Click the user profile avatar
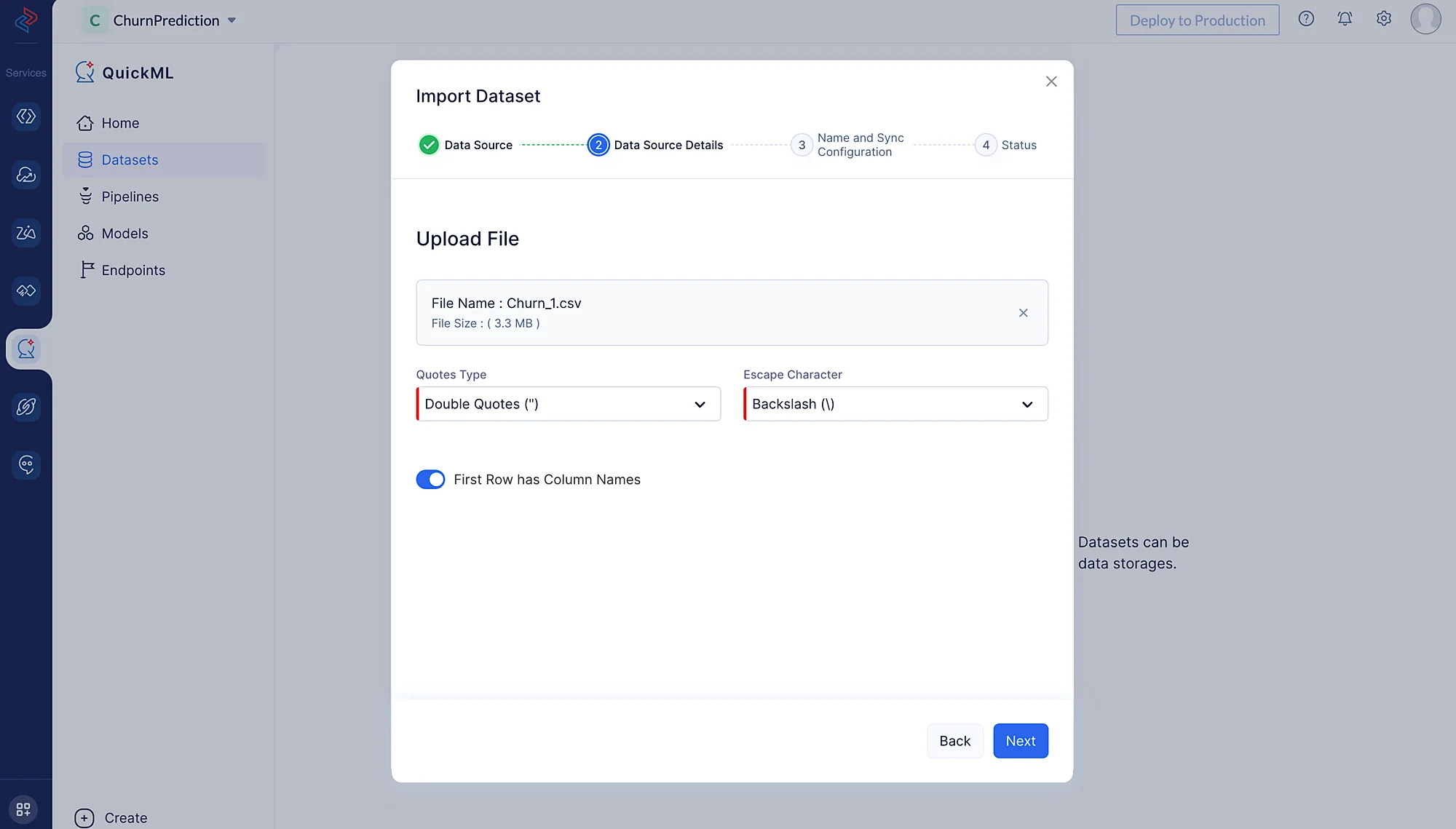This screenshot has height=829, width=1456. (1425, 19)
